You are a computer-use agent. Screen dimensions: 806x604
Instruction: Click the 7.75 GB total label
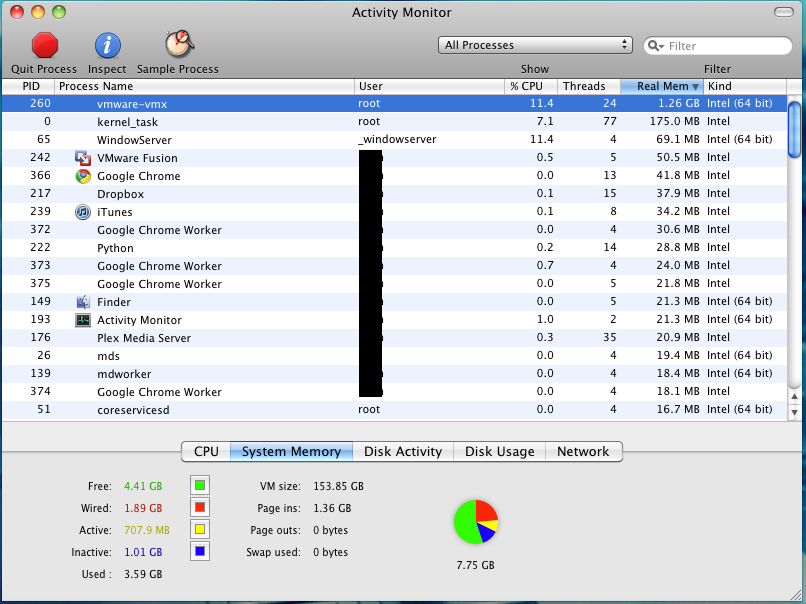(x=475, y=565)
